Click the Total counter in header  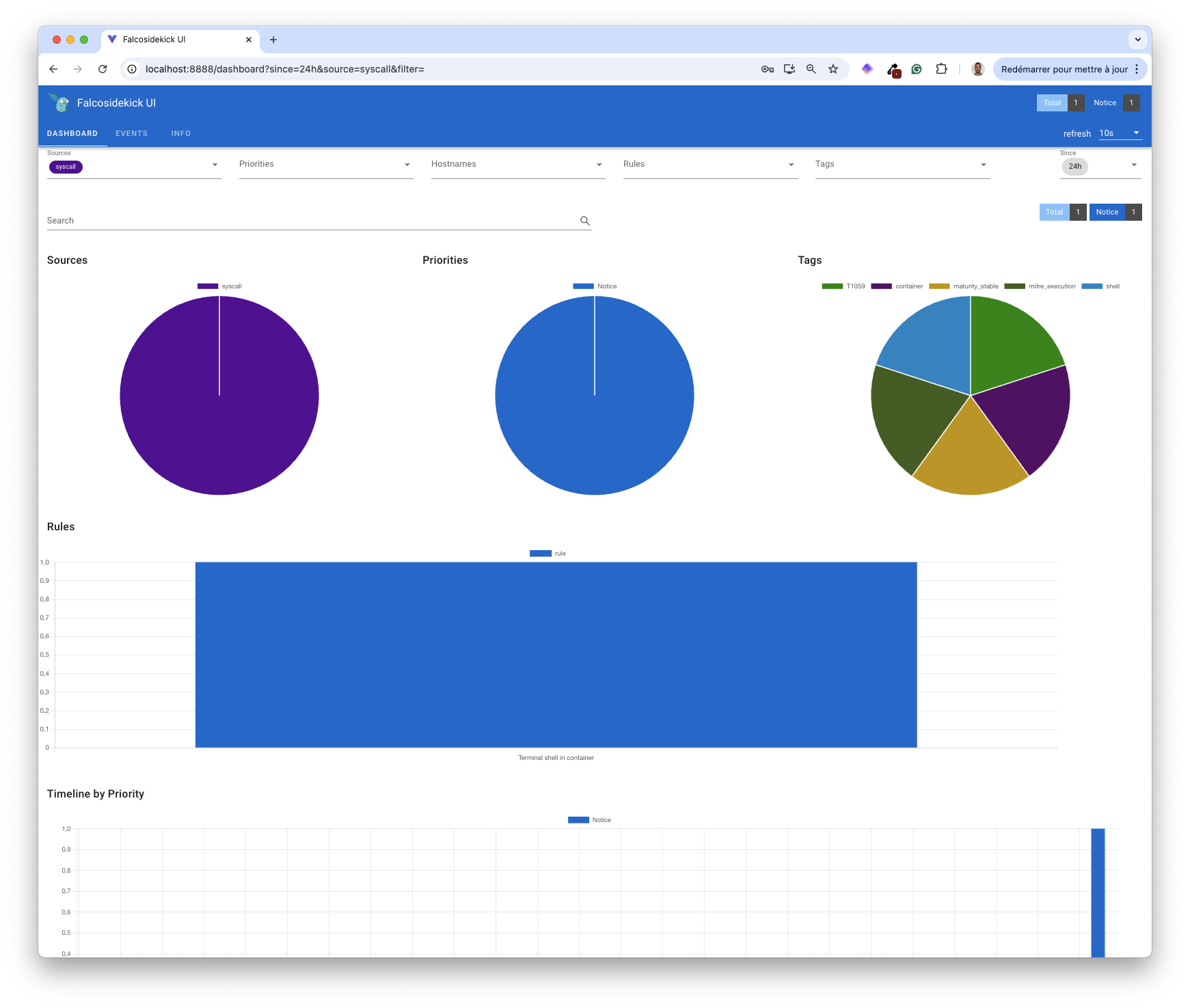pos(1060,103)
